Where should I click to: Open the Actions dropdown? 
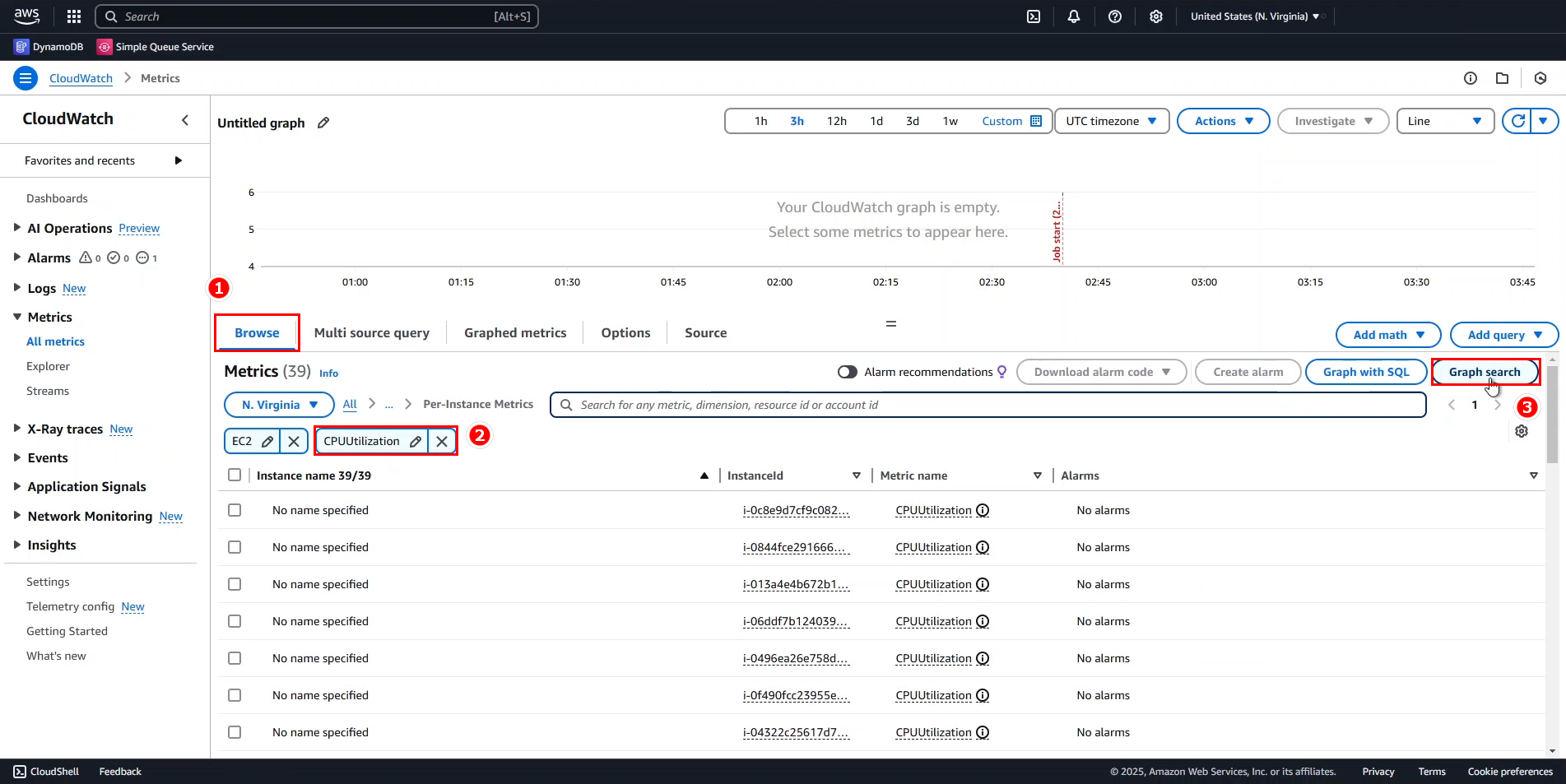pos(1223,120)
